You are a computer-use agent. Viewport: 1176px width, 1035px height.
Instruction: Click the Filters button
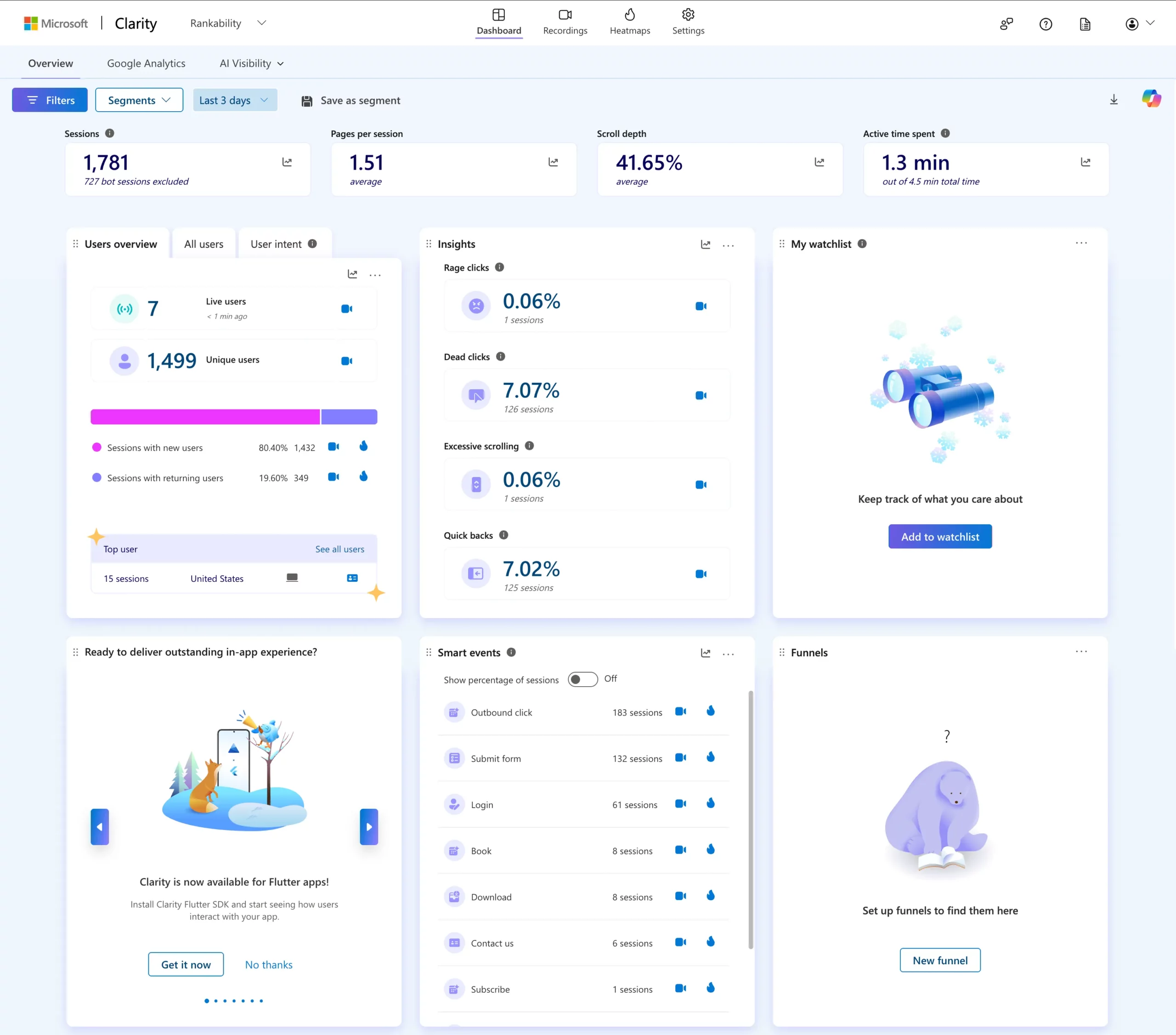[x=50, y=100]
